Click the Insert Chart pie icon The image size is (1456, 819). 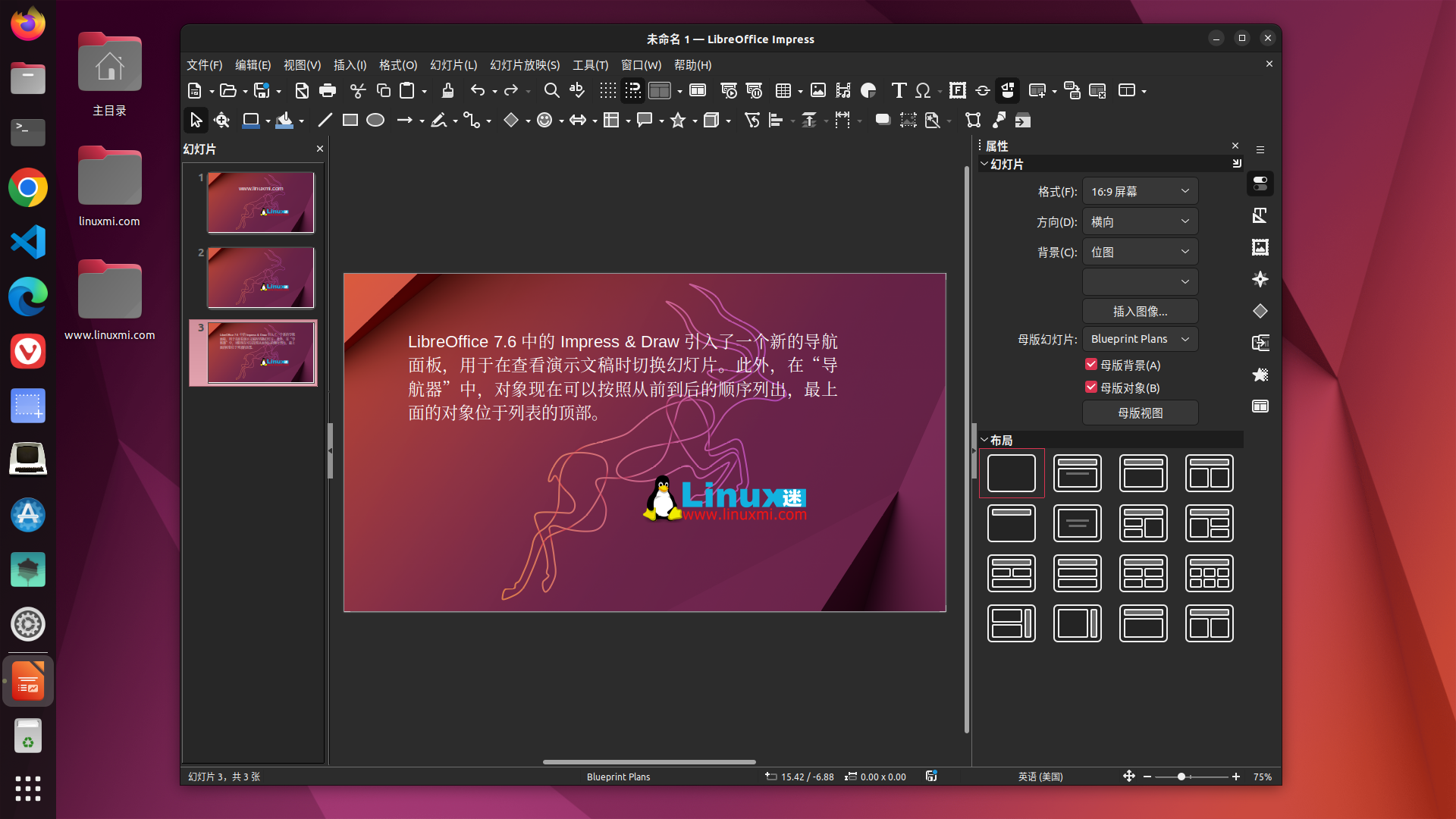pyautogui.click(x=869, y=91)
